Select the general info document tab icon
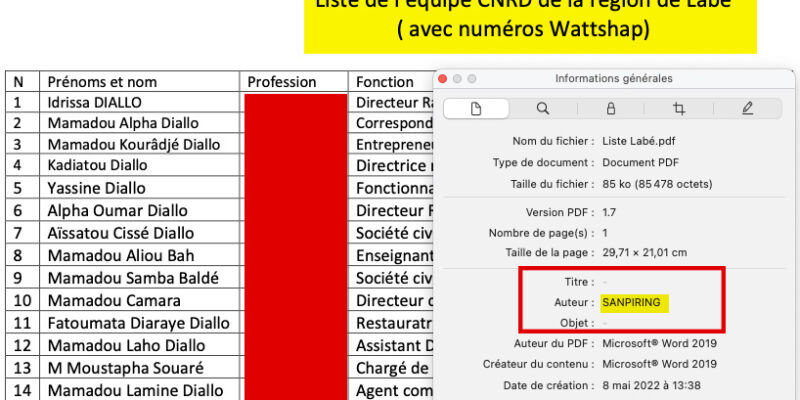800x400 pixels. pos(475,108)
